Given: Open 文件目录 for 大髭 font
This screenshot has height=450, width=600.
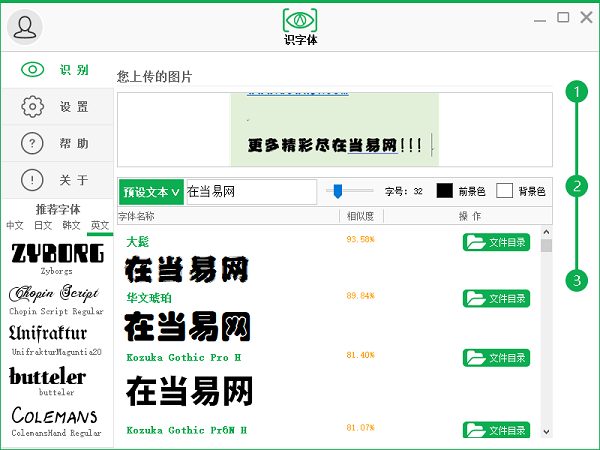Looking at the screenshot, I should [496, 242].
